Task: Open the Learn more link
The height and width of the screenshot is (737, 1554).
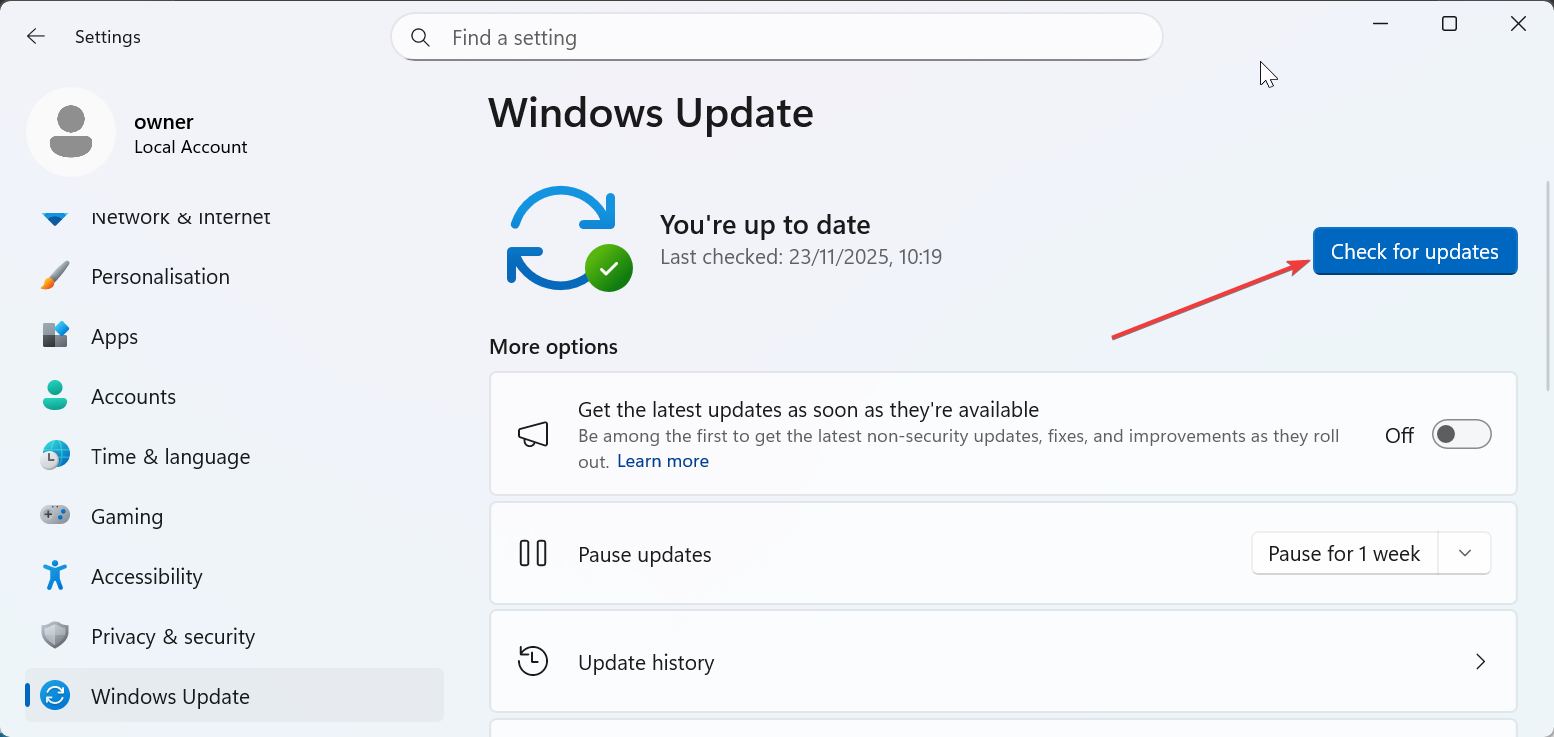Action: [x=662, y=461]
